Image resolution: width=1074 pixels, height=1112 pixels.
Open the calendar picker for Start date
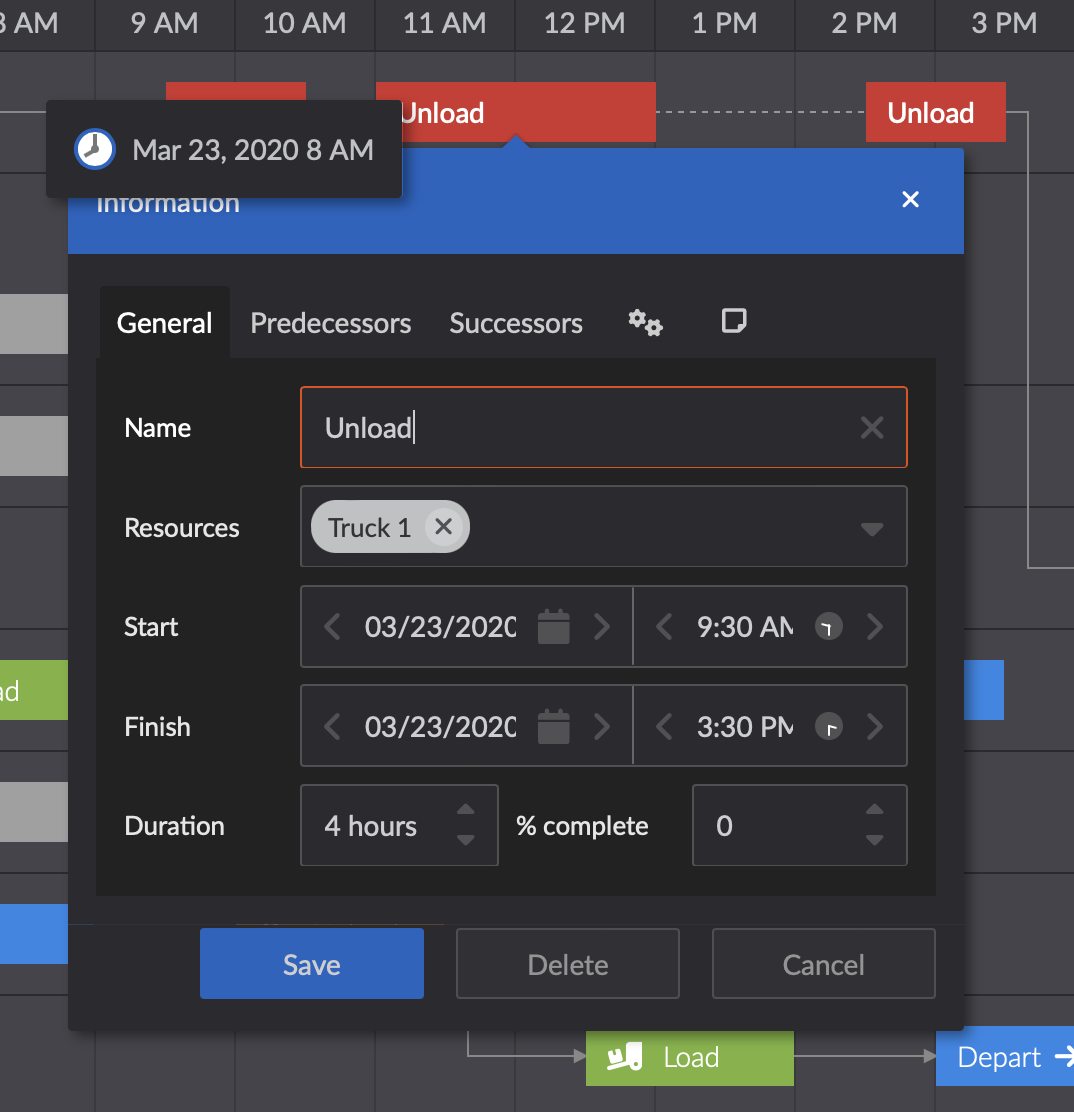[553, 627]
